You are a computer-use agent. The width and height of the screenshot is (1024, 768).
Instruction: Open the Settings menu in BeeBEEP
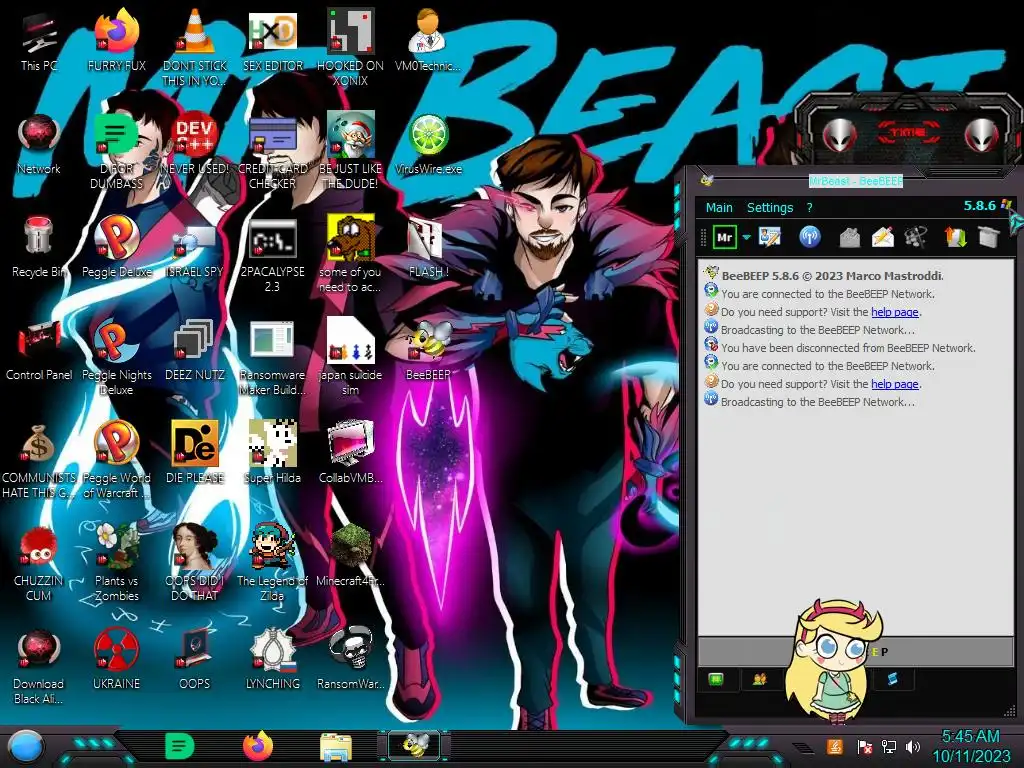[x=770, y=208]
